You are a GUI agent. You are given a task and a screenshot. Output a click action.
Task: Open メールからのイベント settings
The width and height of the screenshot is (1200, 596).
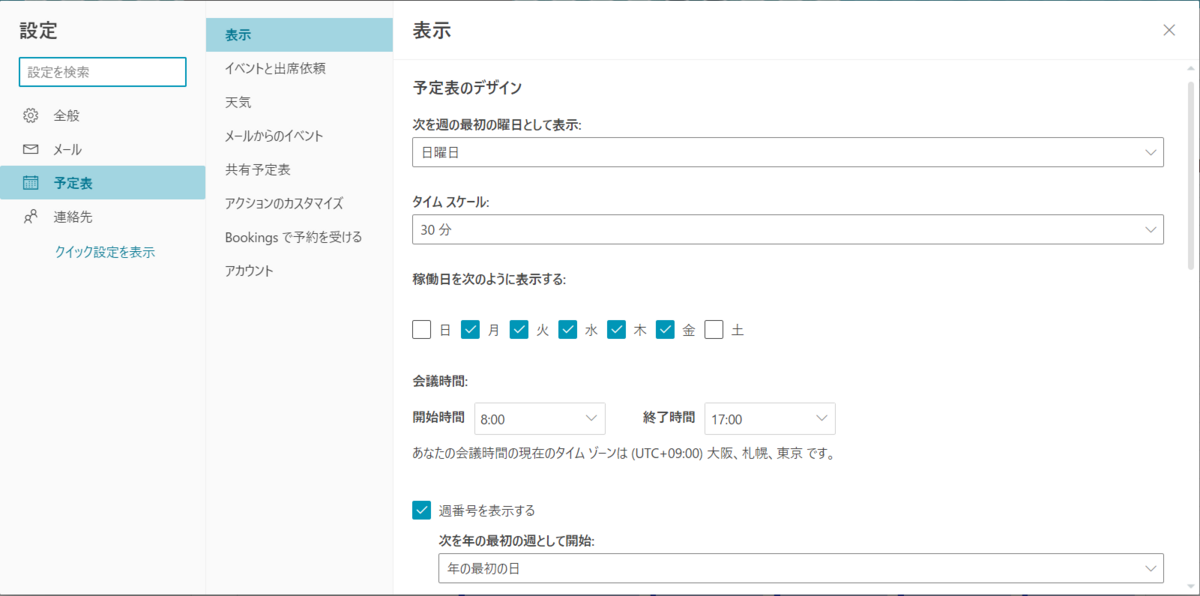[299, 136]
